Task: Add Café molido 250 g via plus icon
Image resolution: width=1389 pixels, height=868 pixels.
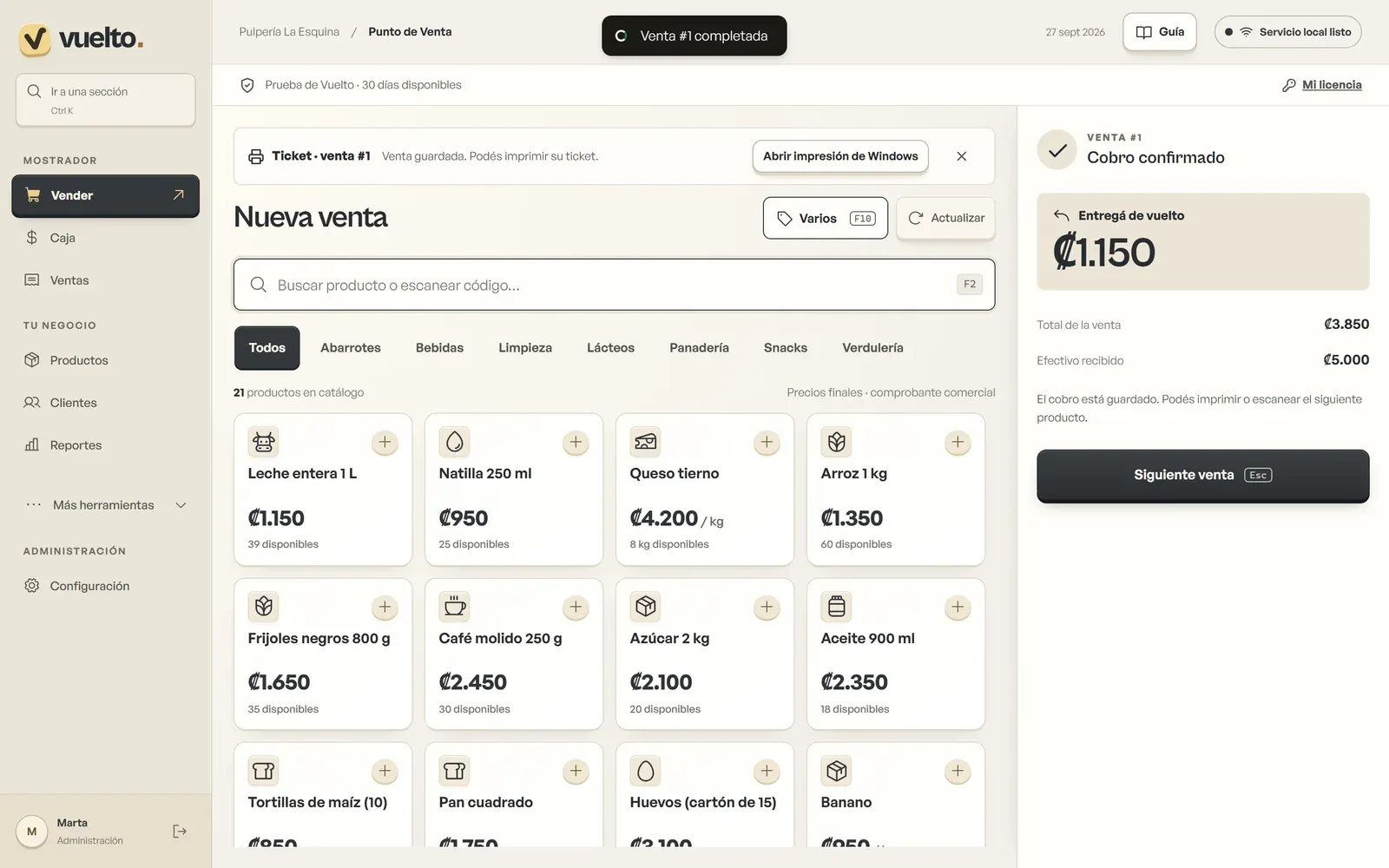Action: (x=576, y=608)
